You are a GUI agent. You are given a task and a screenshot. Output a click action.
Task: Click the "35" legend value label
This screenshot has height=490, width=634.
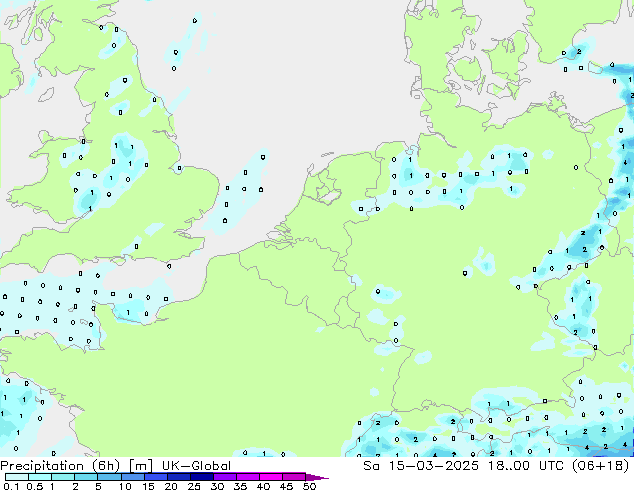pos(240,486)
